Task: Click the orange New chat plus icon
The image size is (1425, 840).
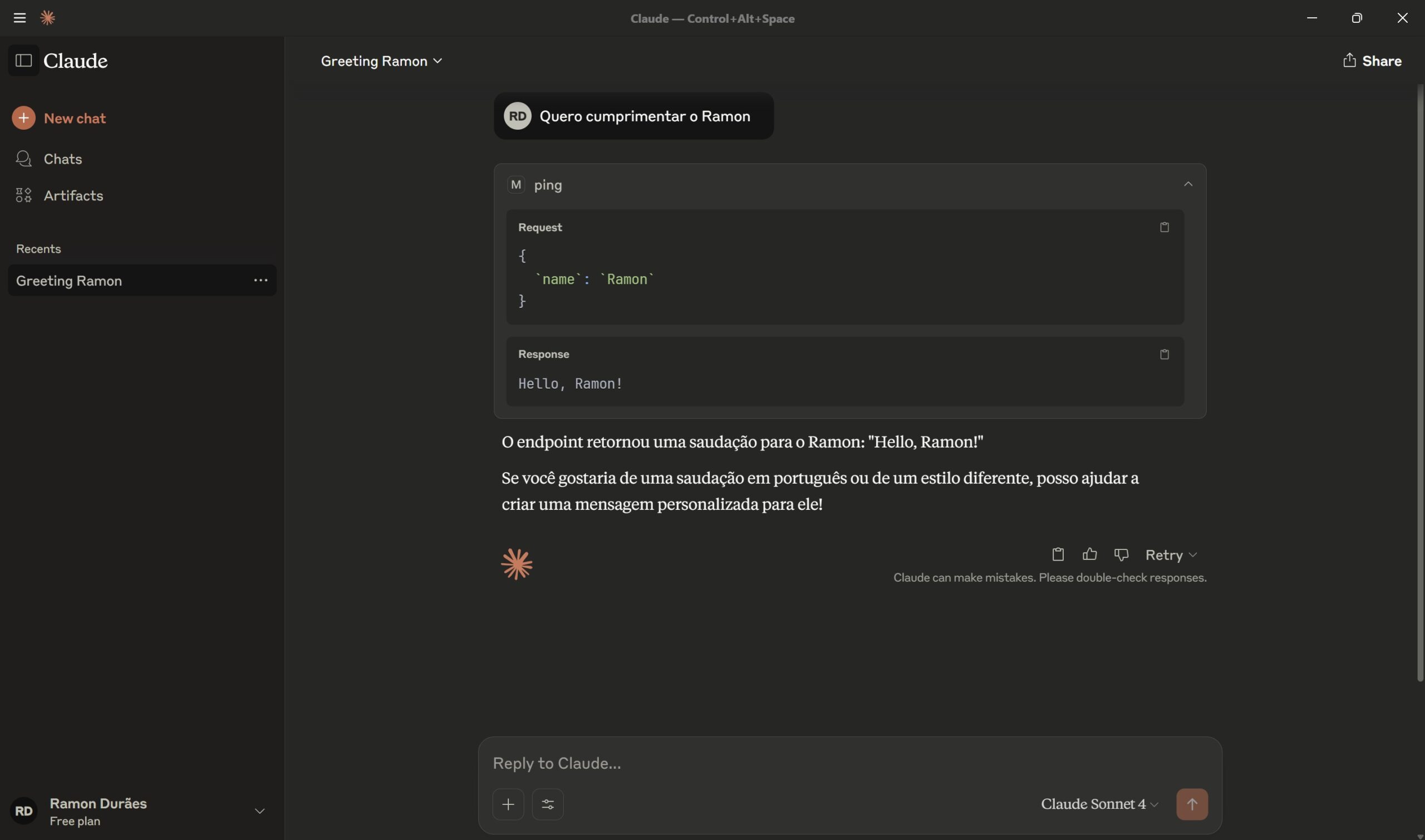Action: [x=24, y=118]
